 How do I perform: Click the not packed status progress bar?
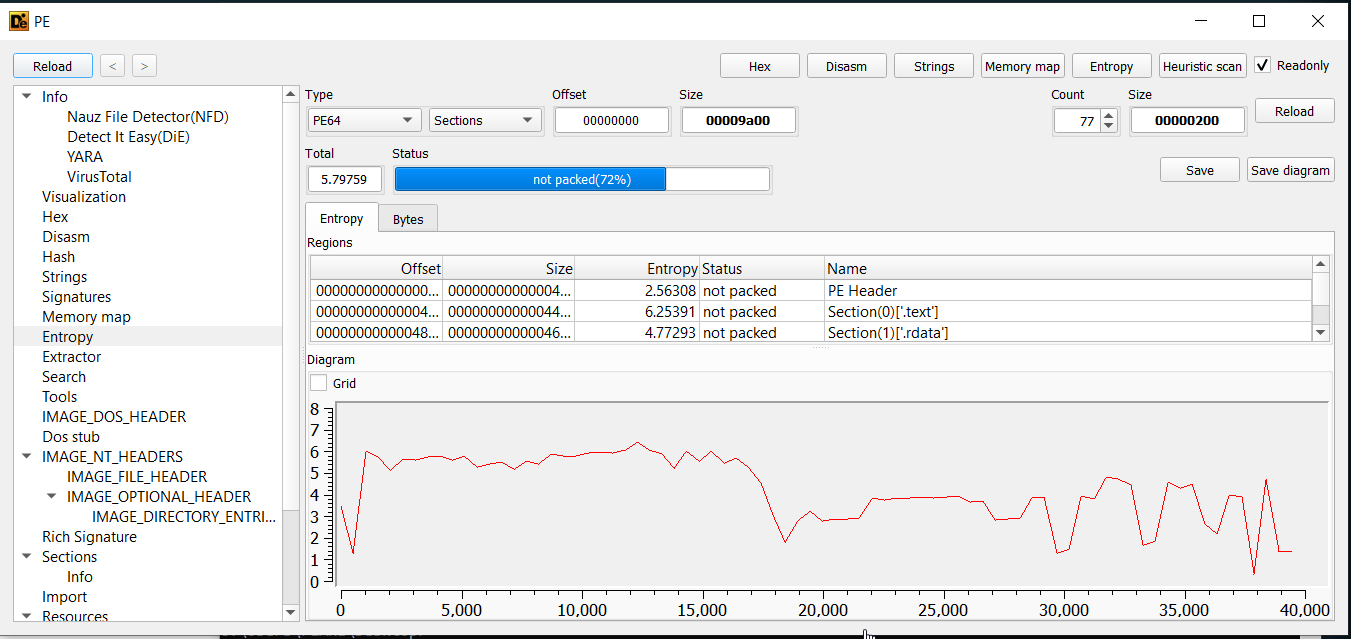tap(582, 179)
